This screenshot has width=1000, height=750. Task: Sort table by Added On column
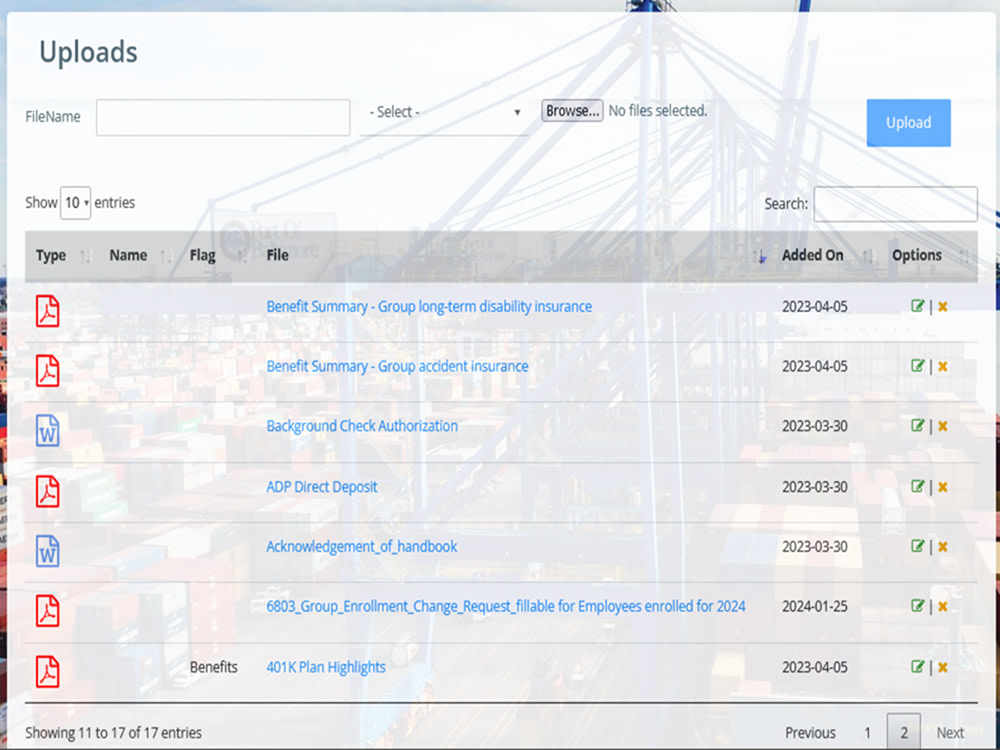coord(826,256)
